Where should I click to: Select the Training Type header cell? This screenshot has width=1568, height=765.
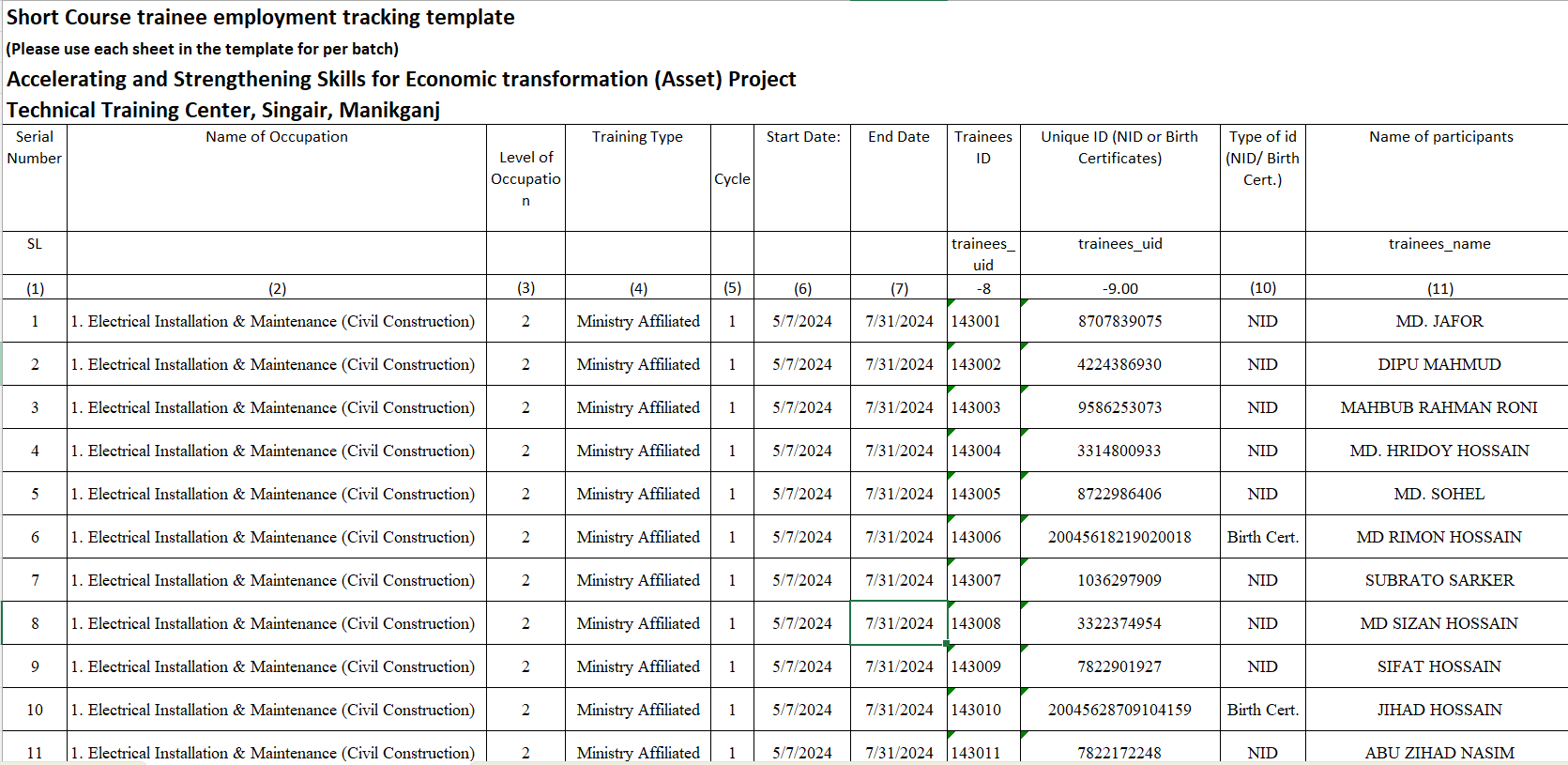637,137
